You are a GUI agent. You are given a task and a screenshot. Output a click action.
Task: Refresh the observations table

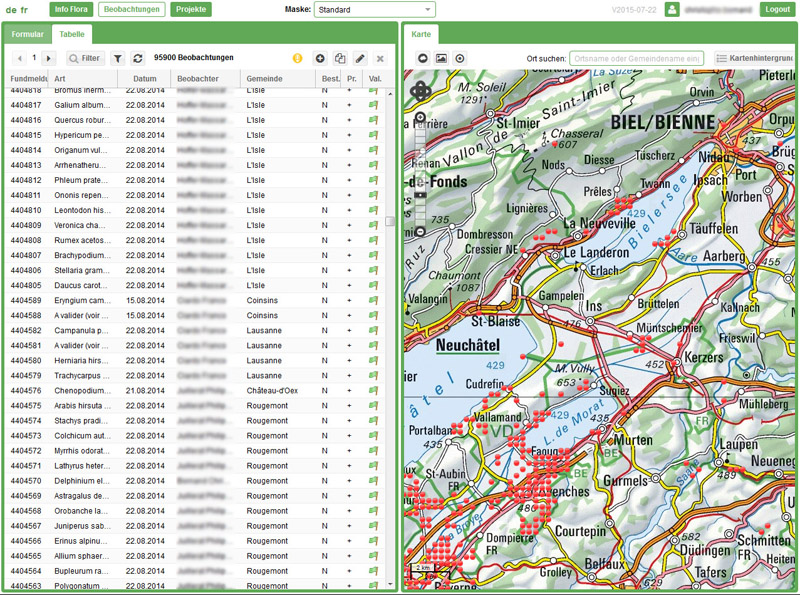tap(138, 59)
